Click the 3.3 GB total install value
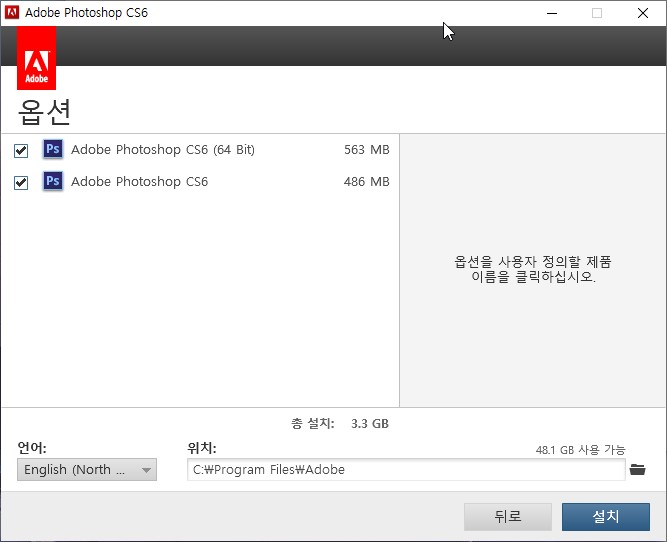Screen dimensions: 667x542 370,424
